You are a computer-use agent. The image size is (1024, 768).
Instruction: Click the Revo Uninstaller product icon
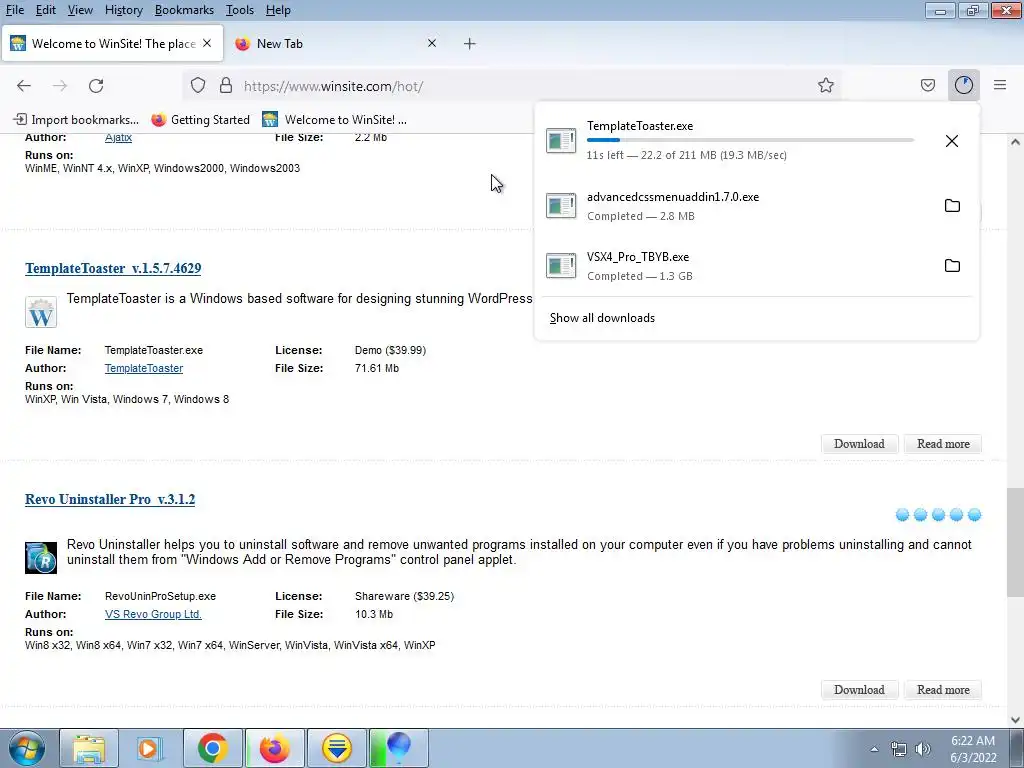click(x=41, y=558)
